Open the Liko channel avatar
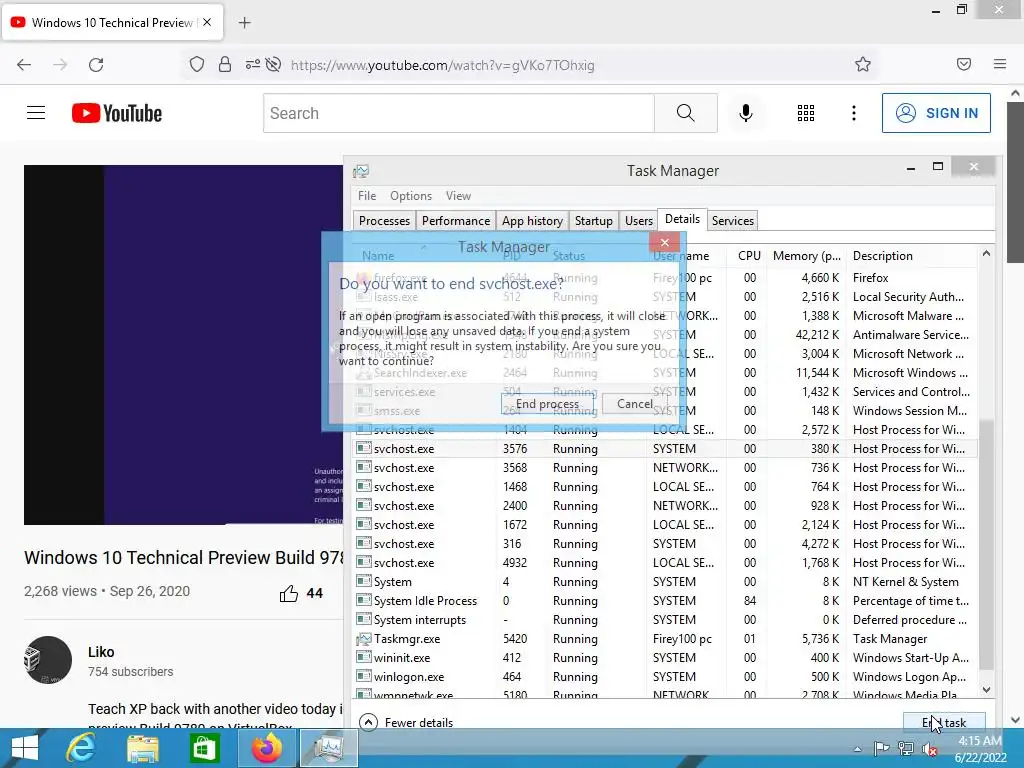Image resolution: width=1024 pixels, height=768 pixels. pyautogui.click(x=48, y=660)
